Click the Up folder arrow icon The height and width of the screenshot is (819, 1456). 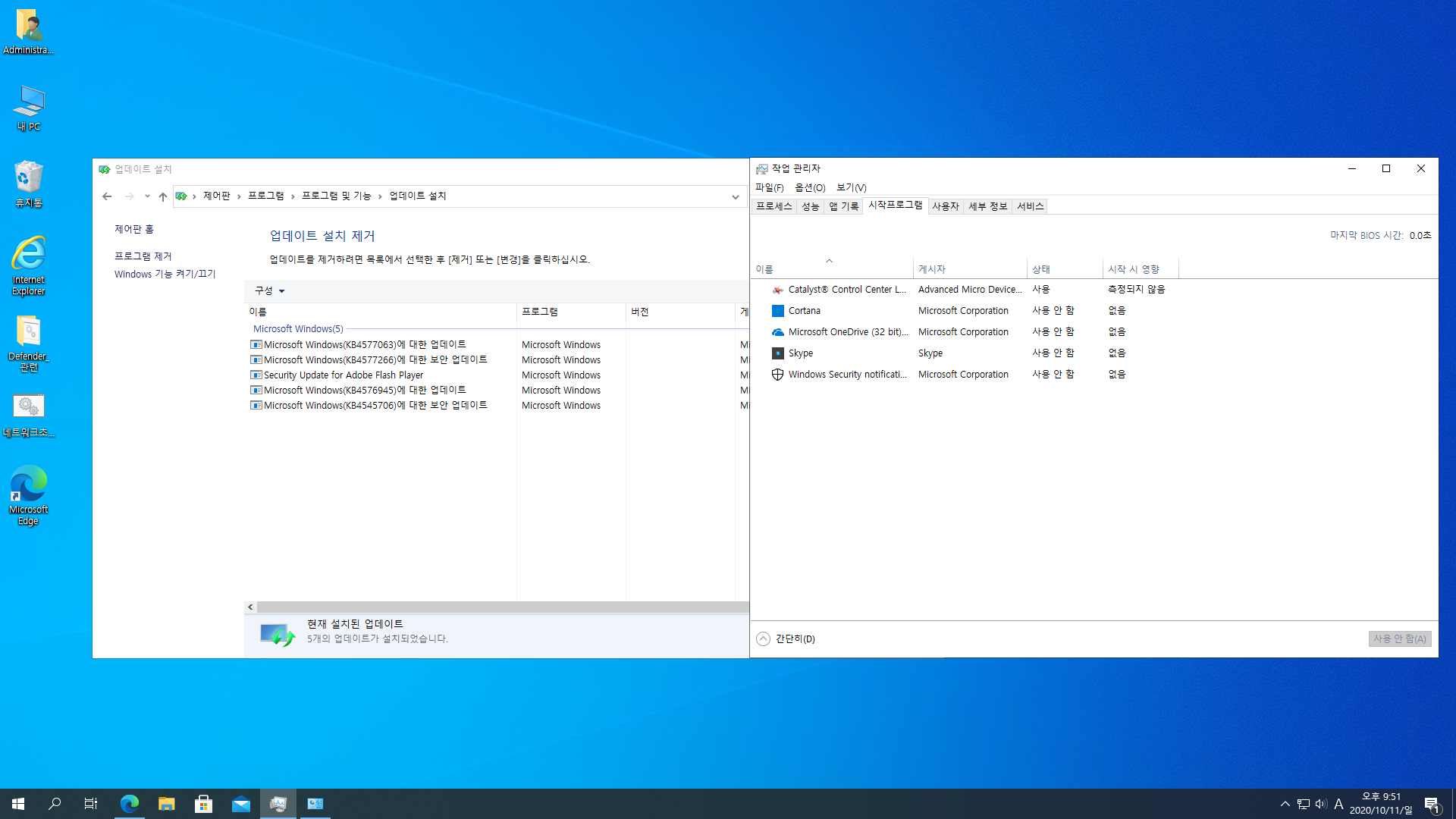click(x=163, y=196)
